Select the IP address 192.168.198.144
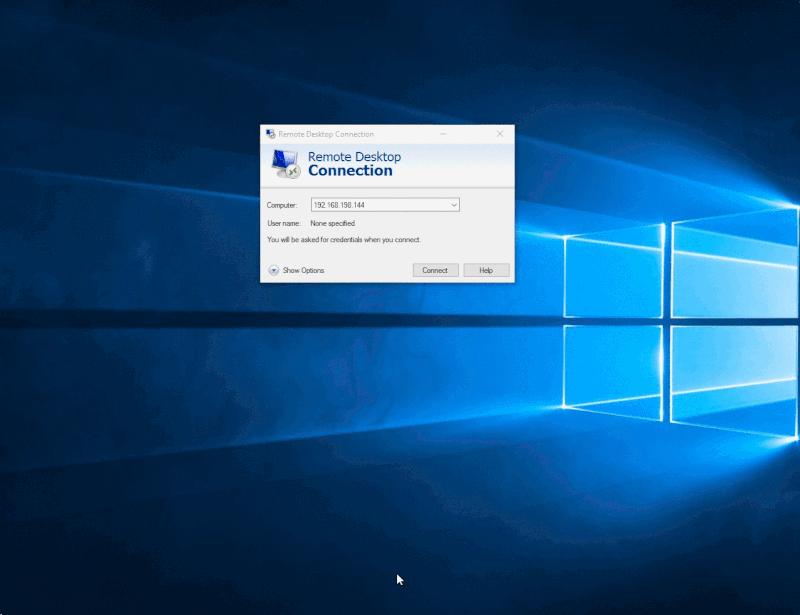The width and height of the screenshot is (800, 615). (339, 204)
